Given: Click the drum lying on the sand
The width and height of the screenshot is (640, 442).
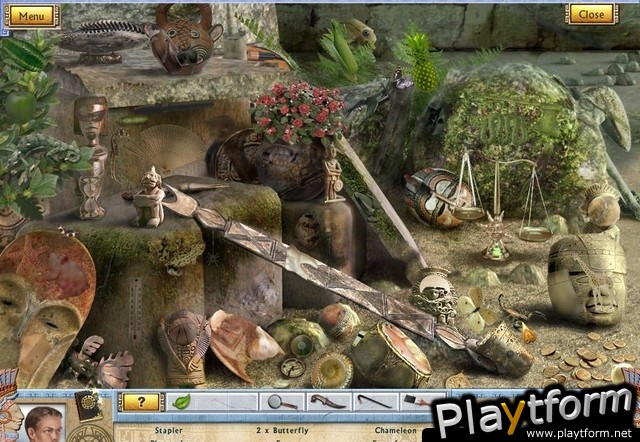Looking at the screenshot, I should pyautogui.click(x=389, y=356).
